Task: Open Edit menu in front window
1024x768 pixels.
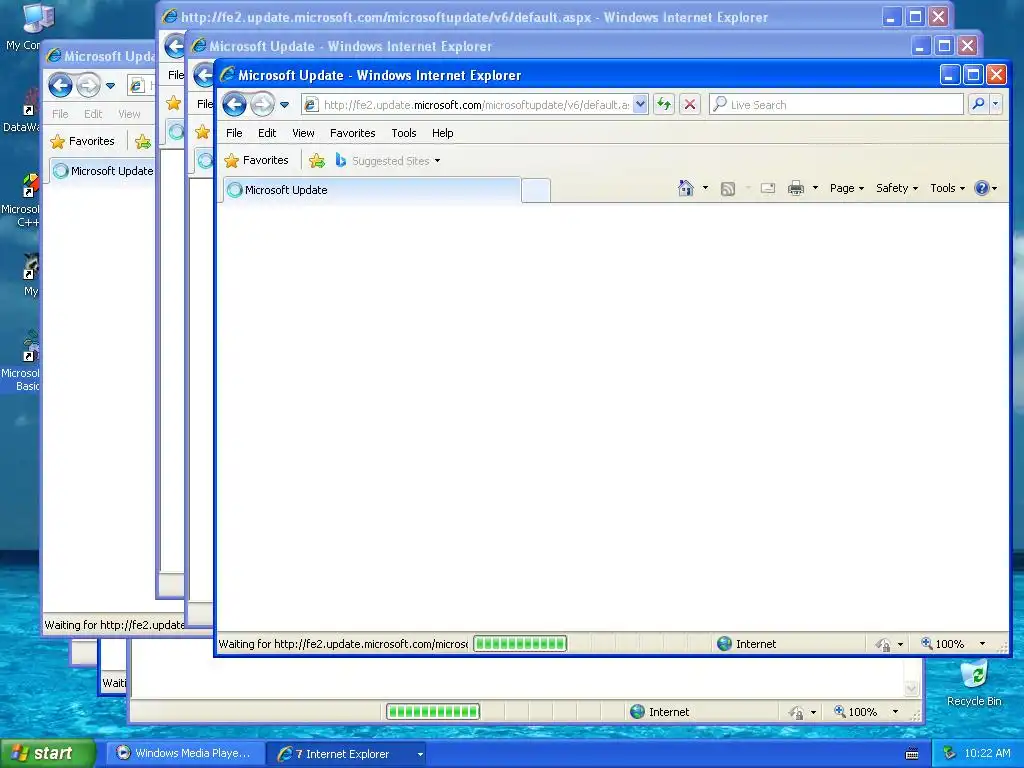Action: pyautogui.click(x=266, y=133)
